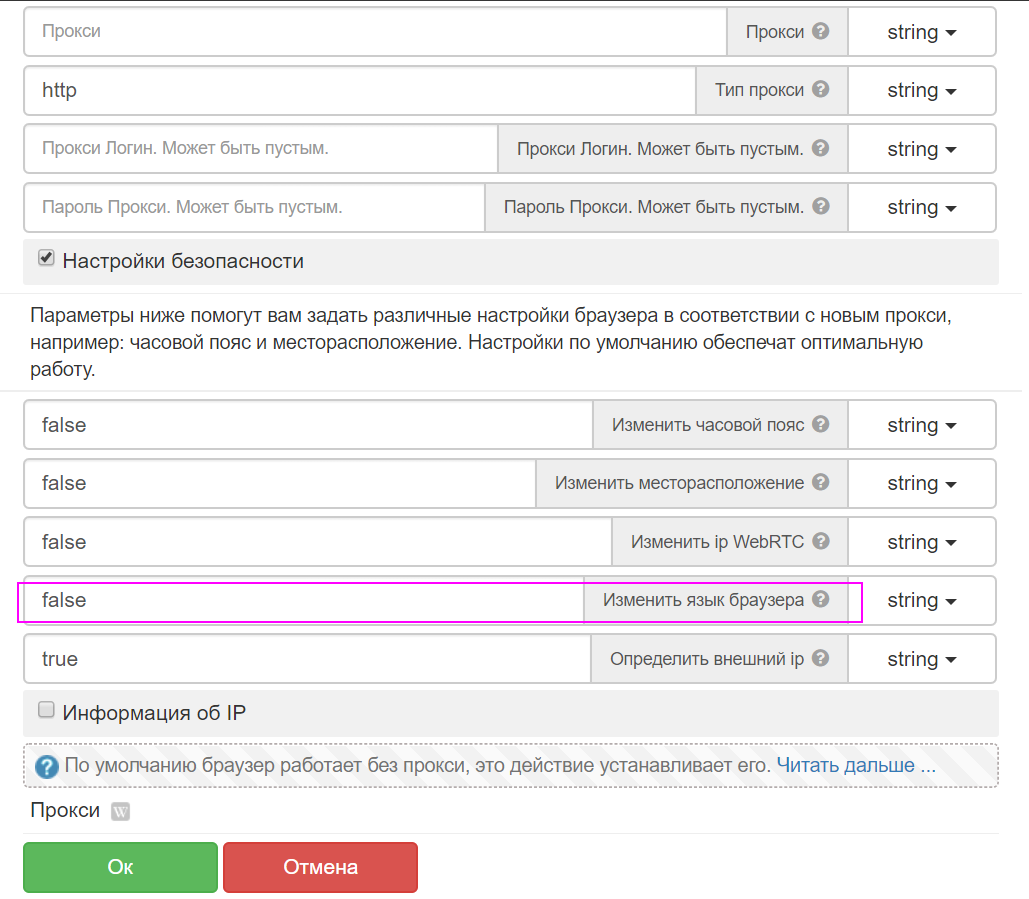Uncheck the Настройки безопасности checkbox
This screenshot has width=1029, height=899.
tap(46, 259)
